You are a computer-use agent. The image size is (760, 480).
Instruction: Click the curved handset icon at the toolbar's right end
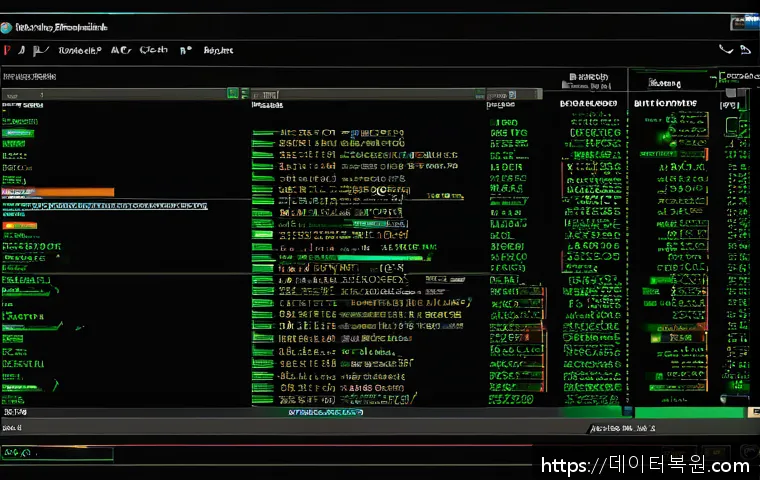(x=726, y=49)
